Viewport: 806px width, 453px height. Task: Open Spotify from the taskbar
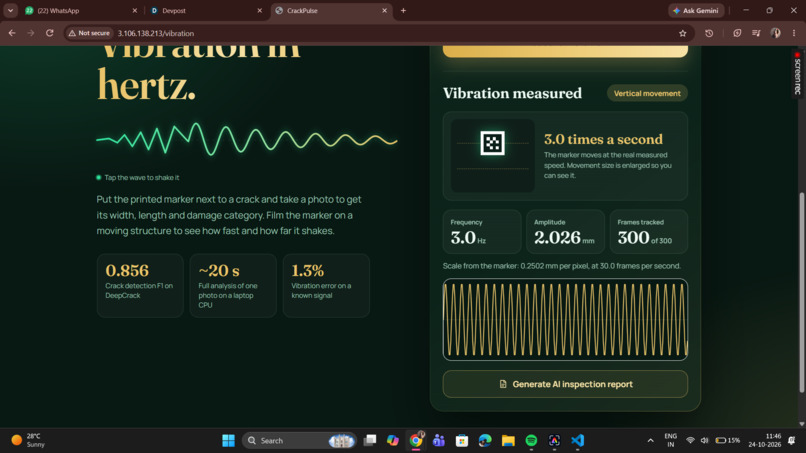coord(531,441)
